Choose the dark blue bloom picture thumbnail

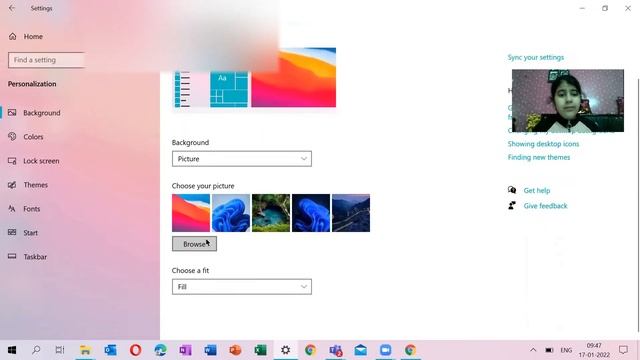[x=311, y=213]
